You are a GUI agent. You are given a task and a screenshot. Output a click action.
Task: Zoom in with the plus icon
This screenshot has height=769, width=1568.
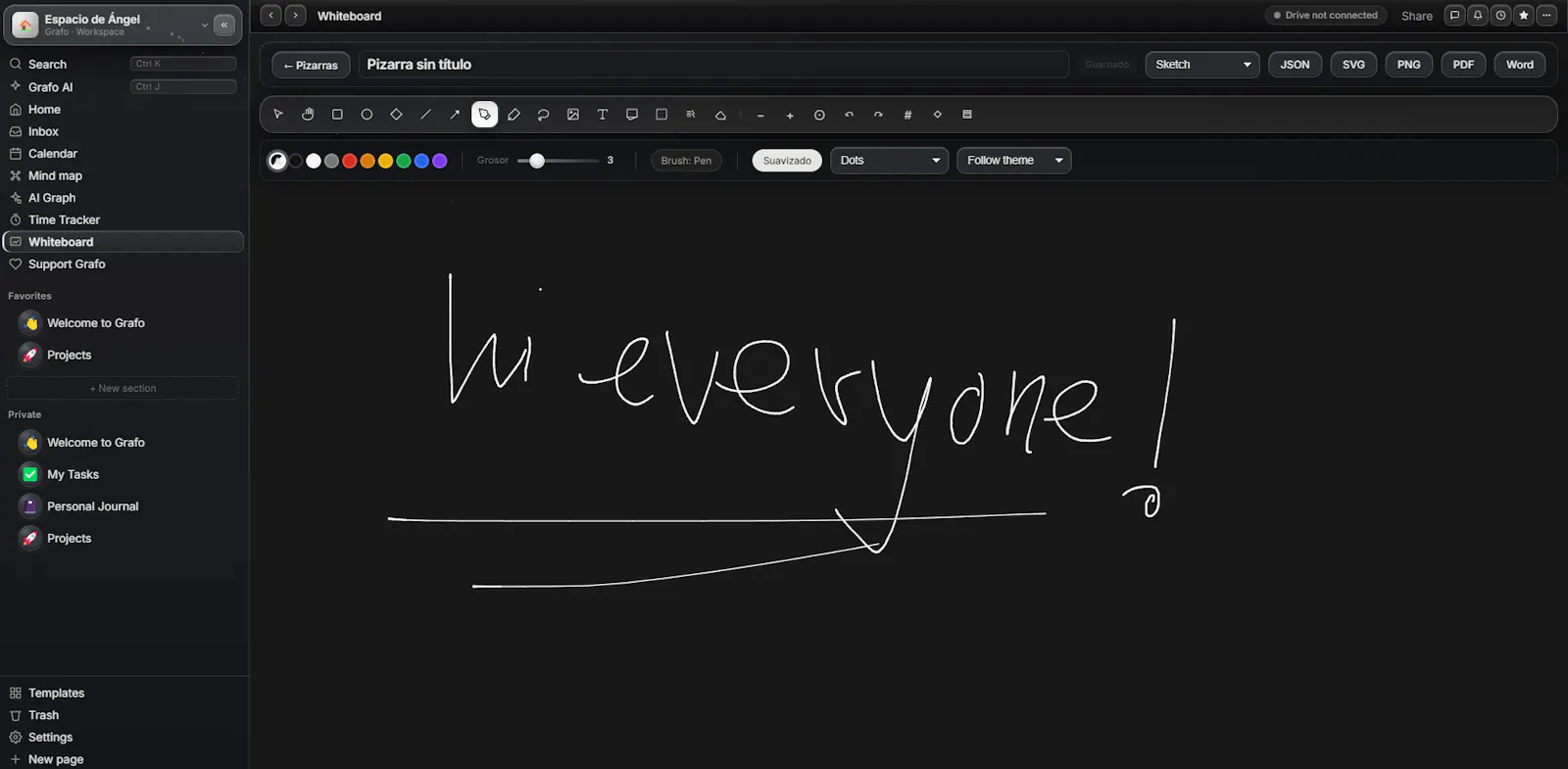pos(790,115)
